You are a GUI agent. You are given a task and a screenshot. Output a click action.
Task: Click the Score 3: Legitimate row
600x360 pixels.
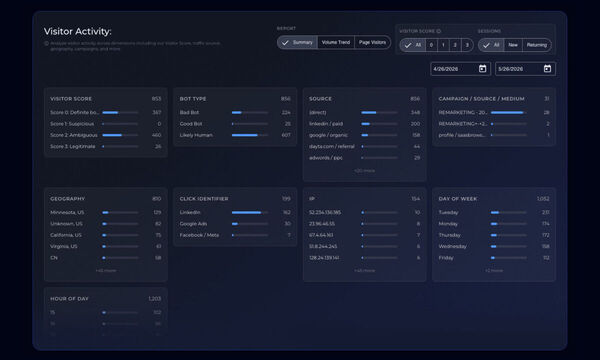tap(106, 147)
